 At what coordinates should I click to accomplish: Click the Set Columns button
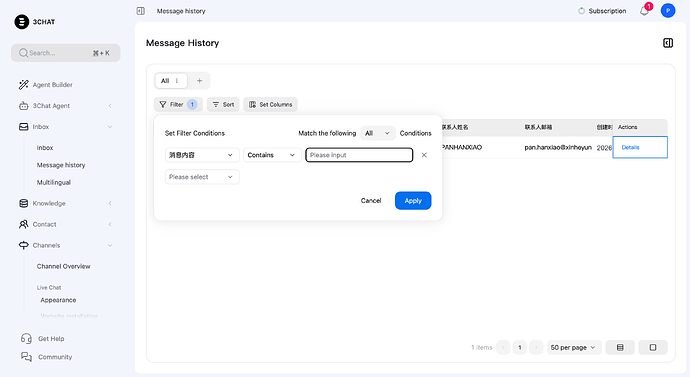(271, 104)
